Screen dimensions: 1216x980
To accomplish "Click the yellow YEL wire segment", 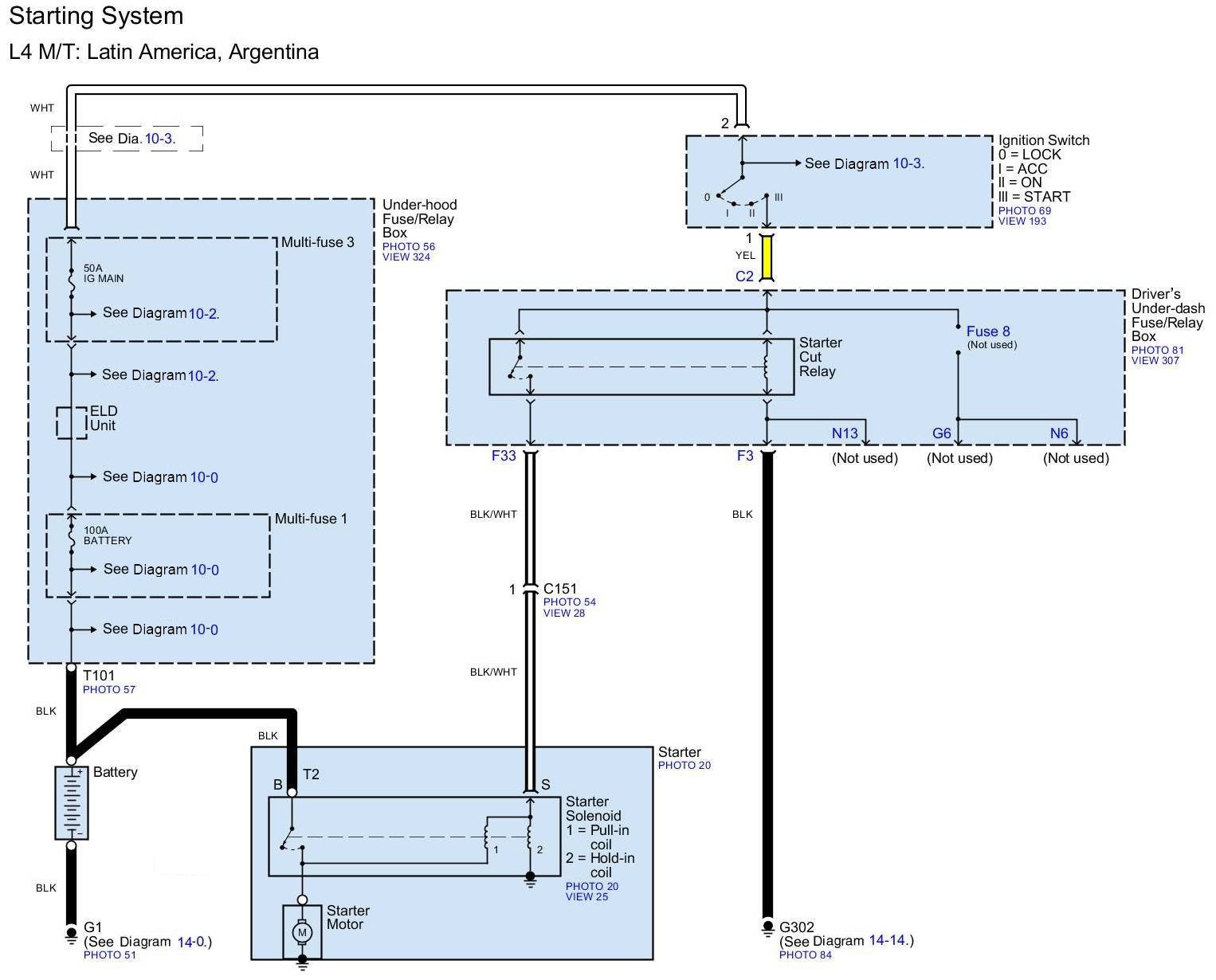I will pyautogui.click(x=767, y=257).
